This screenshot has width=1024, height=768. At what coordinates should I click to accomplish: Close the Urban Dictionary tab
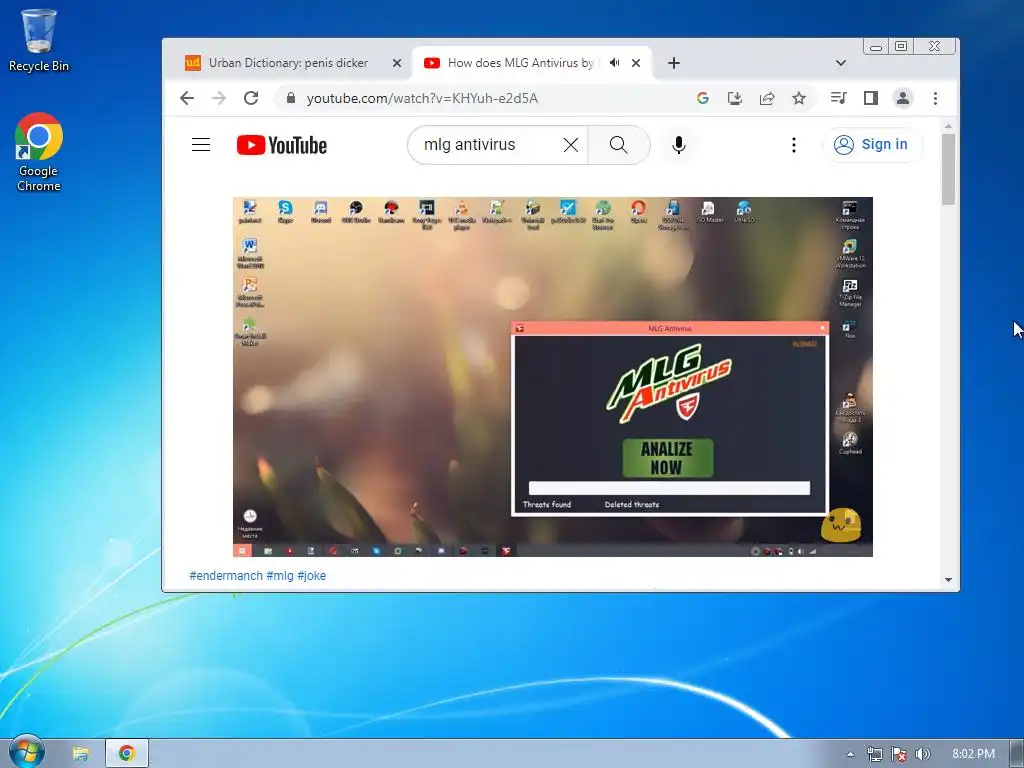point(396,63)
